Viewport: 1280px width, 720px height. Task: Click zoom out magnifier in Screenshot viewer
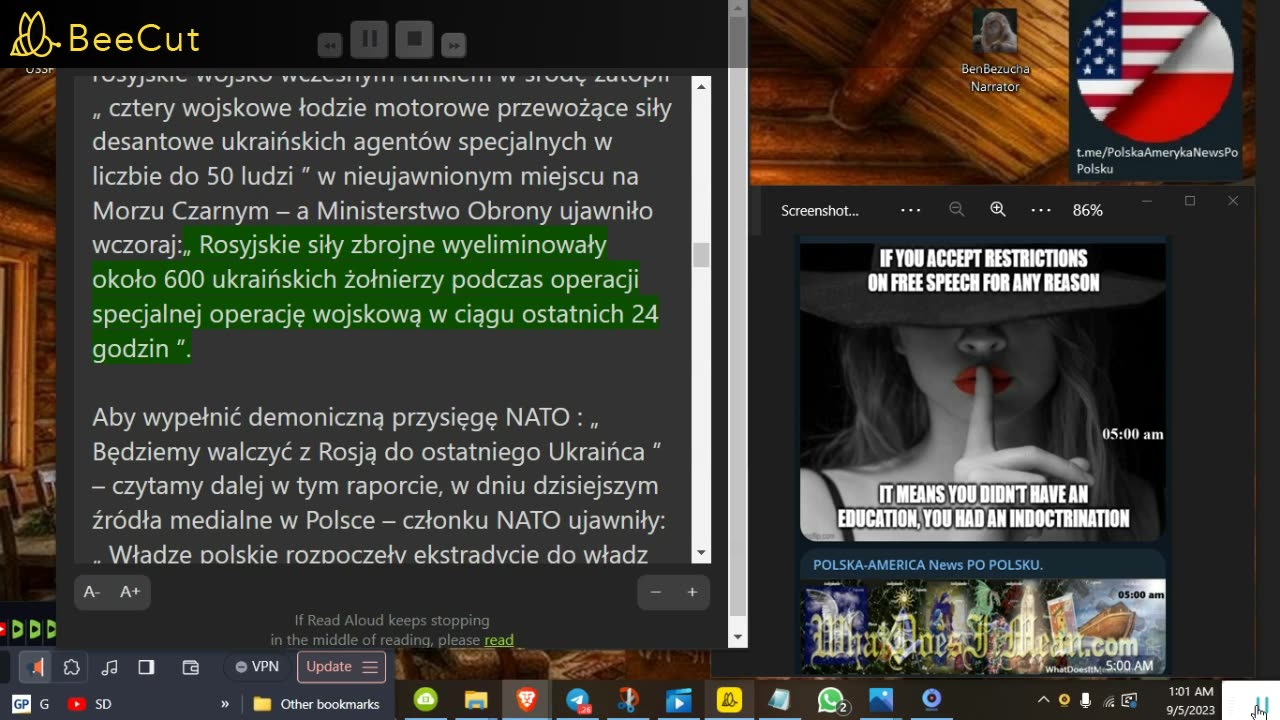pyautogui.click(x=957, y=210)
